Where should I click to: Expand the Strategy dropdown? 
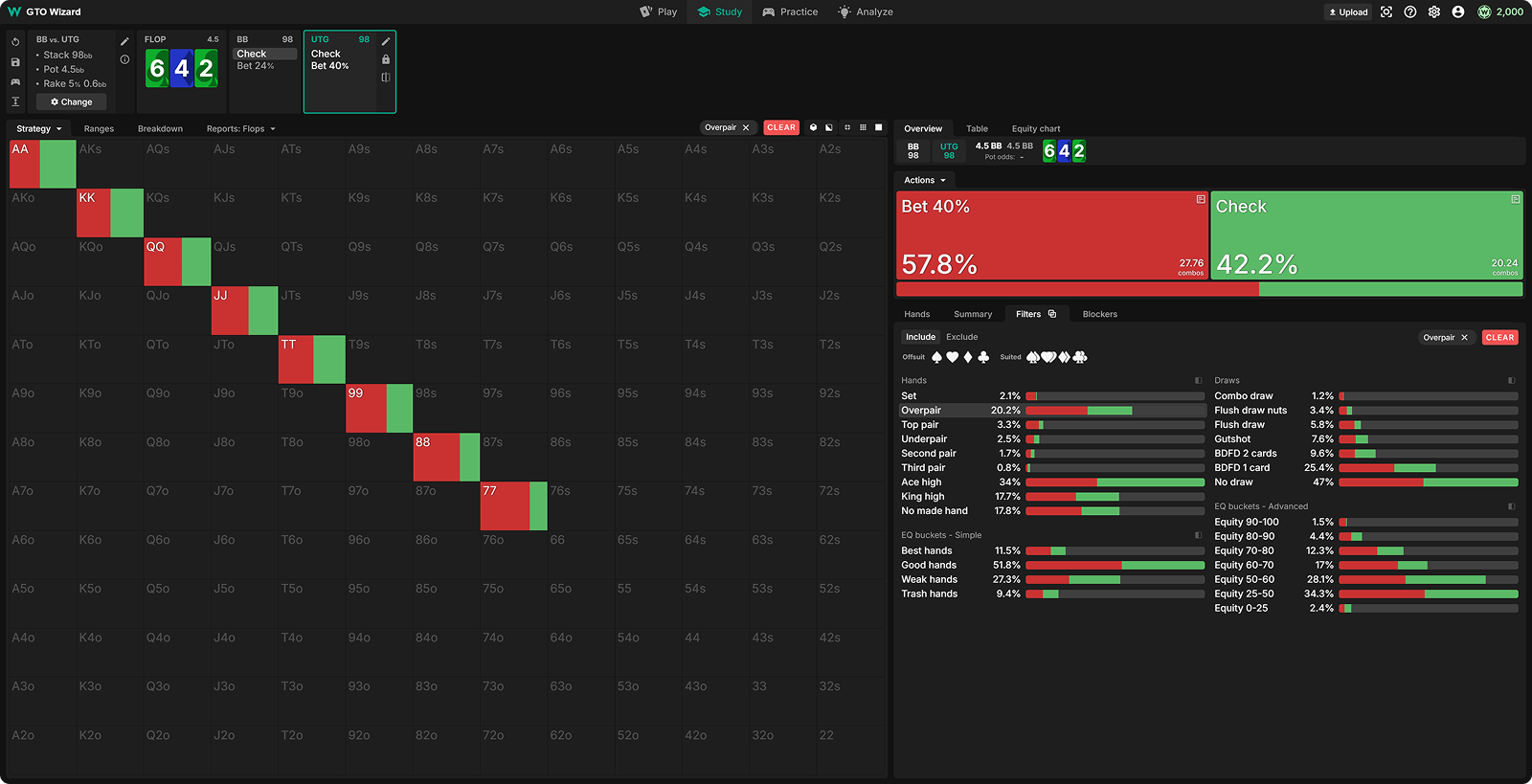[39, 128]
